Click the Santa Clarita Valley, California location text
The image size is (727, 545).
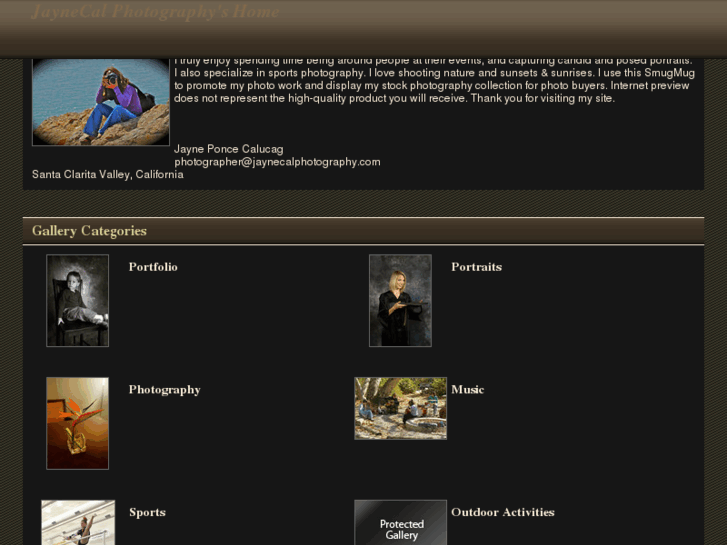[108, 174]
